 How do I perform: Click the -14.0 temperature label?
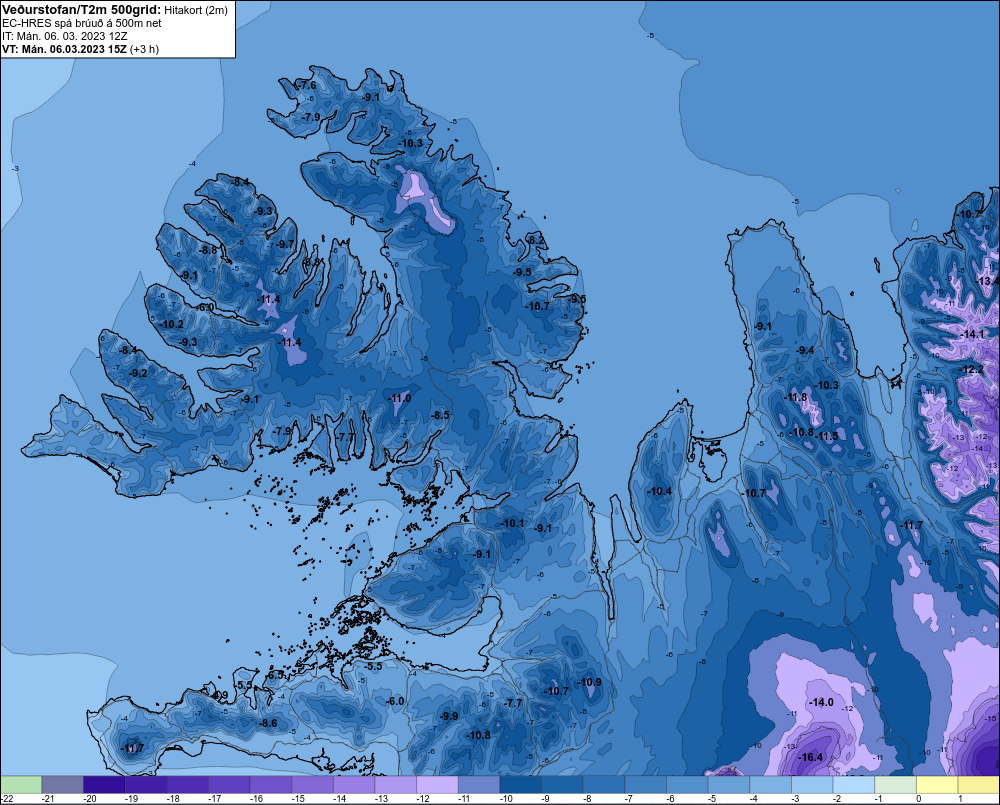tap(821, 702)
